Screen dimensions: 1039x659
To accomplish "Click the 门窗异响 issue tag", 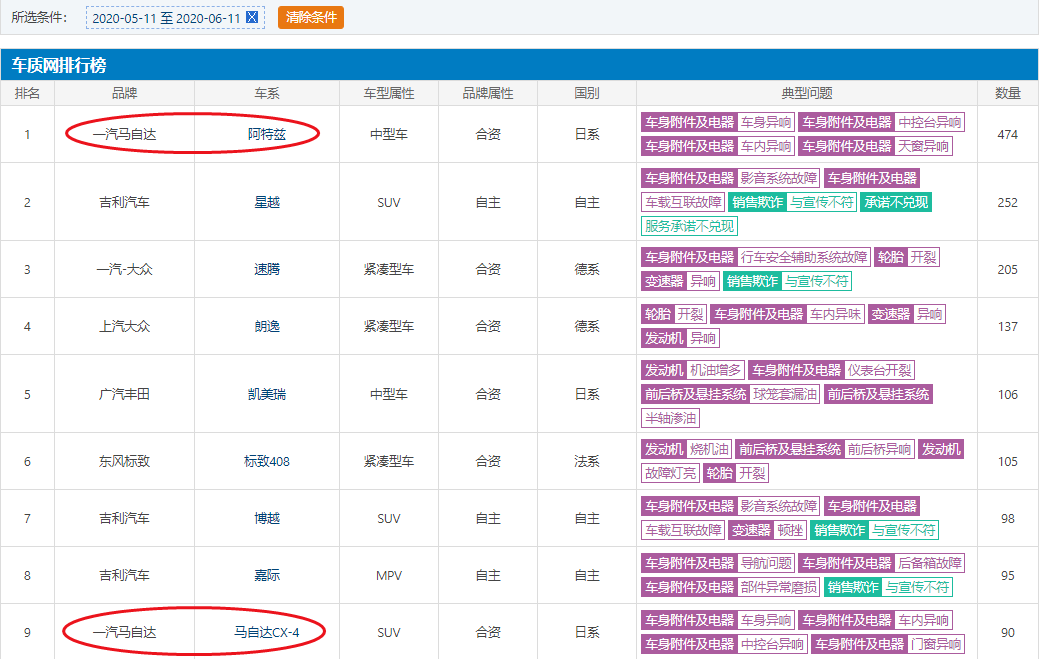I will [x=936, y=645].
